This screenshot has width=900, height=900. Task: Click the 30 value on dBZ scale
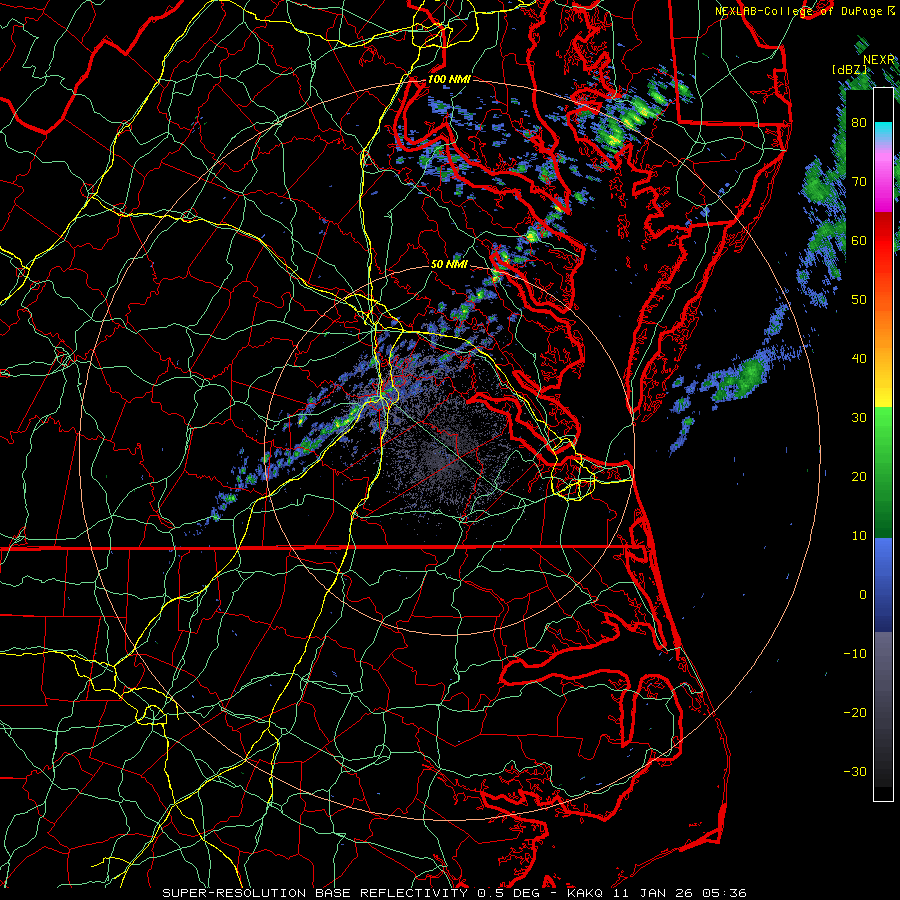859,418
